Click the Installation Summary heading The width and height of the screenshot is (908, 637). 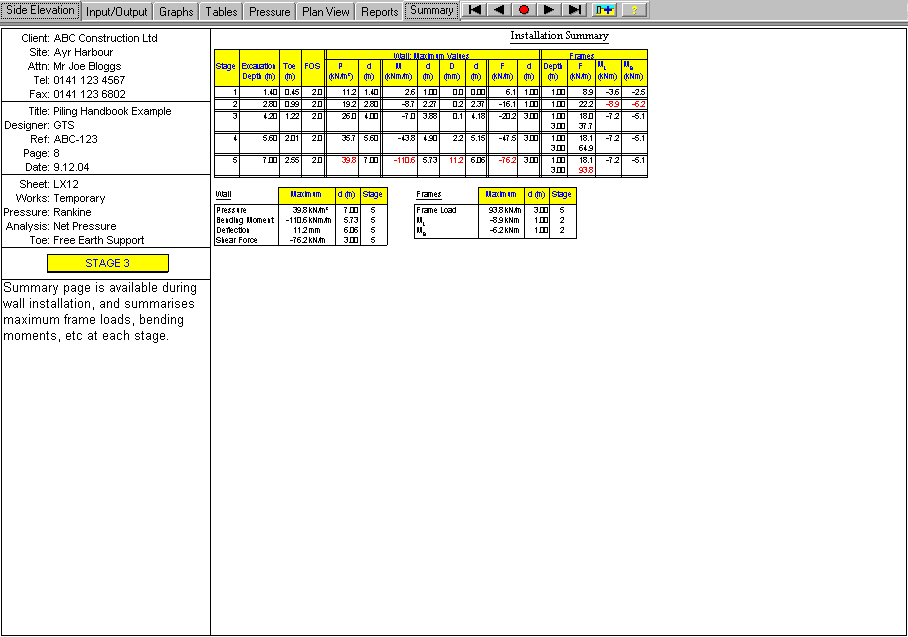(x=559, y=36)
